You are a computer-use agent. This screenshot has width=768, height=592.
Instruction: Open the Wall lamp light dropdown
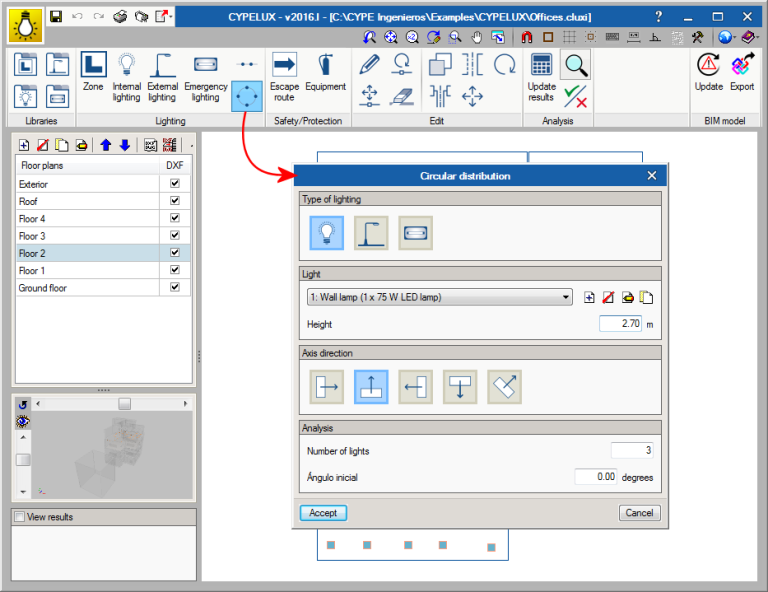(x=439, y=297)
